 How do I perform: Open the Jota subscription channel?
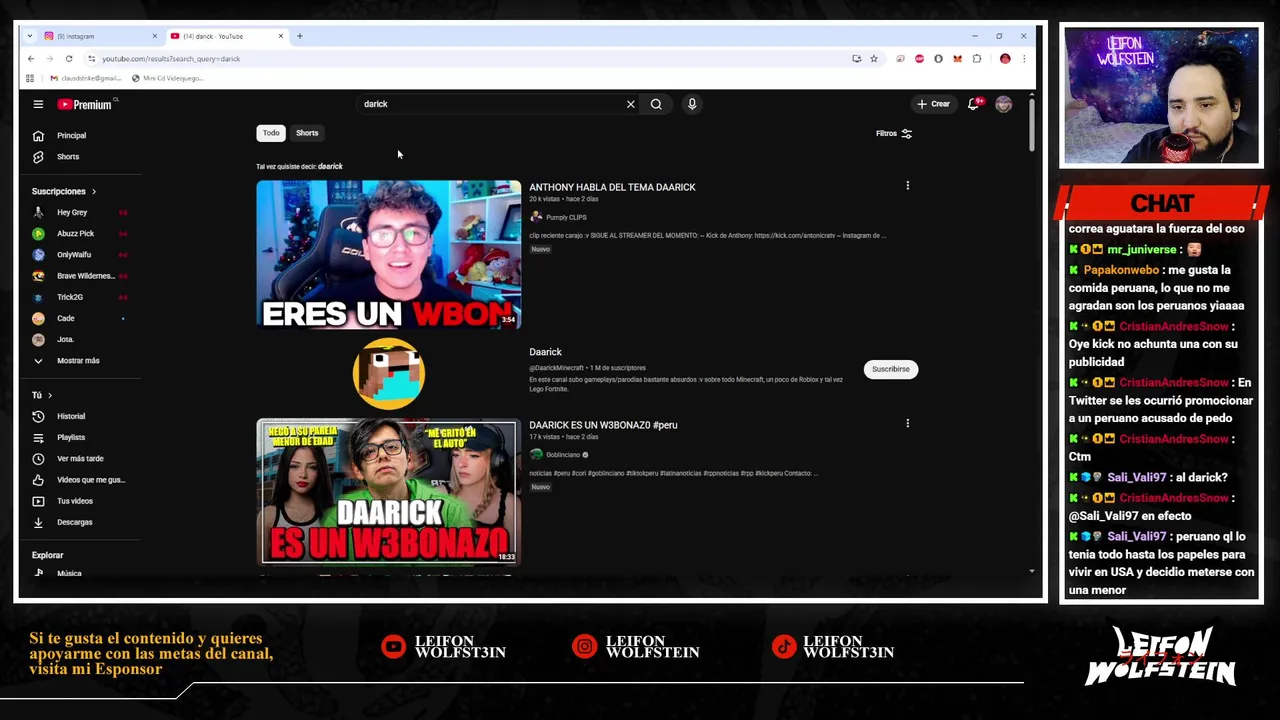click(x=65, y=339)
